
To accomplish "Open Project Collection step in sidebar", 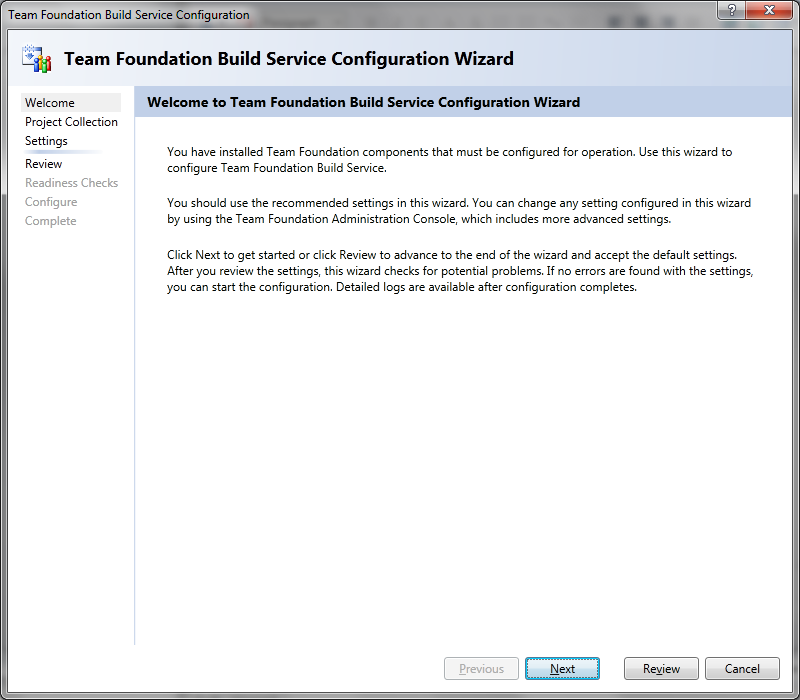I will click(x=71, y=122).
